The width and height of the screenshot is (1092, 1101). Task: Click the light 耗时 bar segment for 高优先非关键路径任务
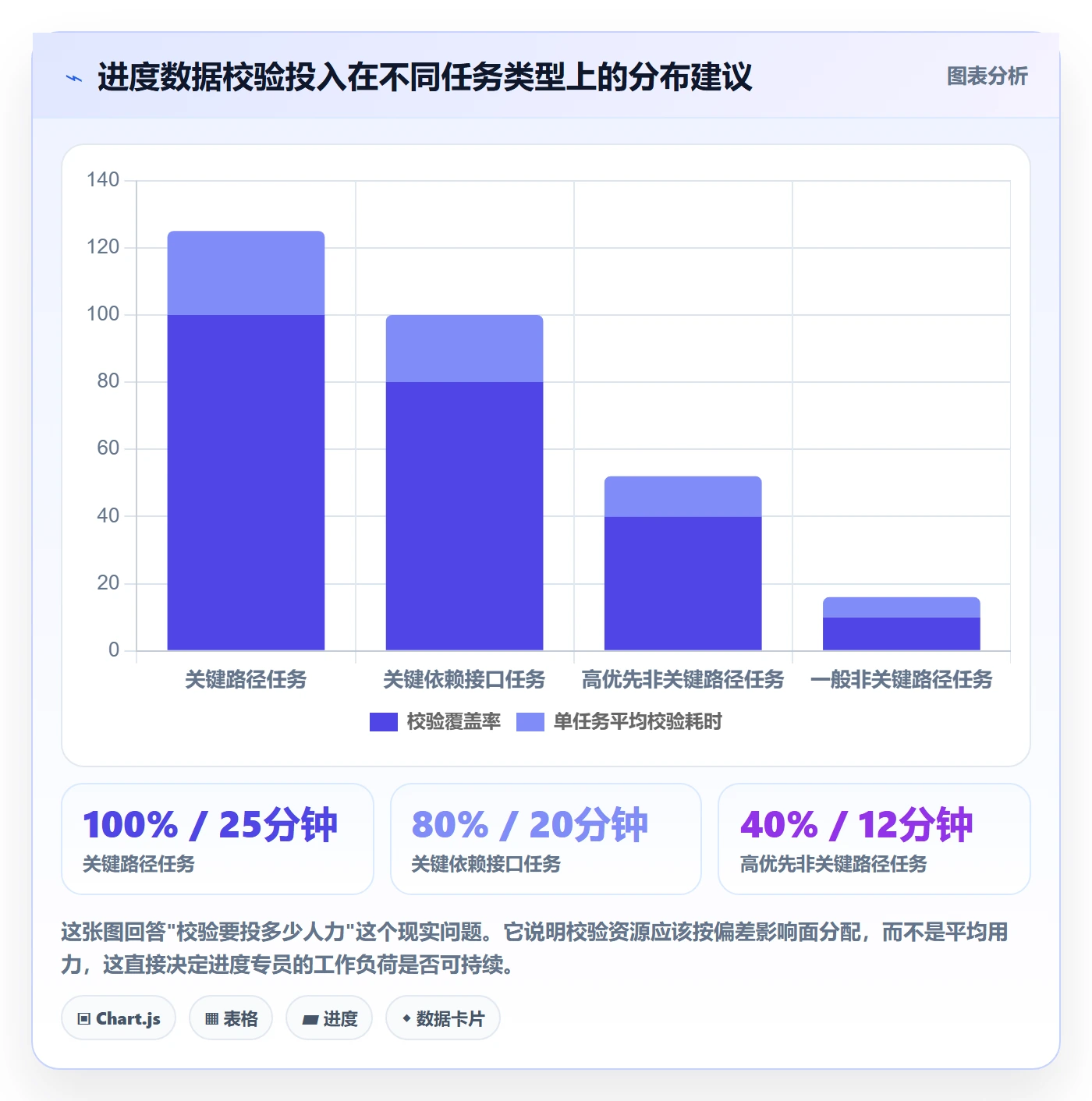point(683,497)
